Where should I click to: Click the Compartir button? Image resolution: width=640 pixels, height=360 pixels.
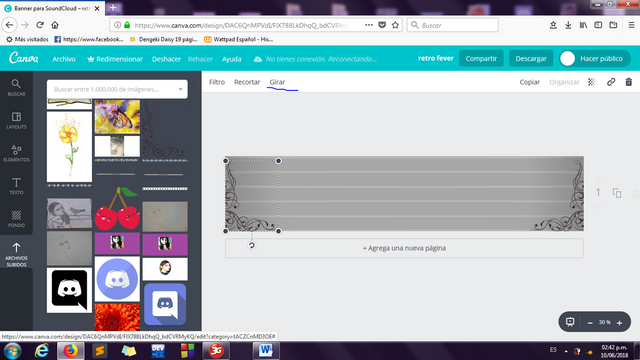tap(481, 58)
